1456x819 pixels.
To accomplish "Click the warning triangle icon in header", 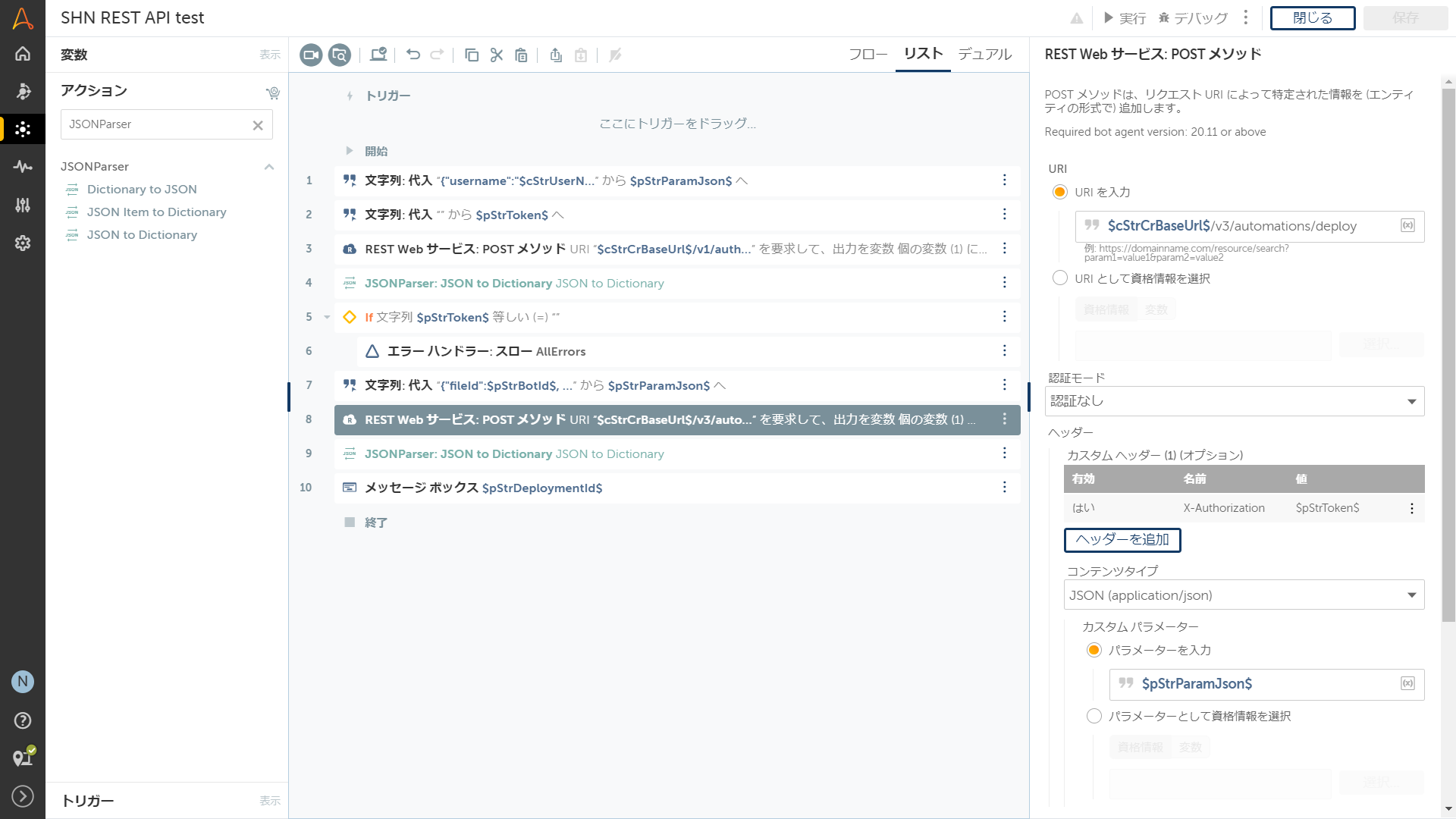I will pyautogui.click(x=1077, y=18).
